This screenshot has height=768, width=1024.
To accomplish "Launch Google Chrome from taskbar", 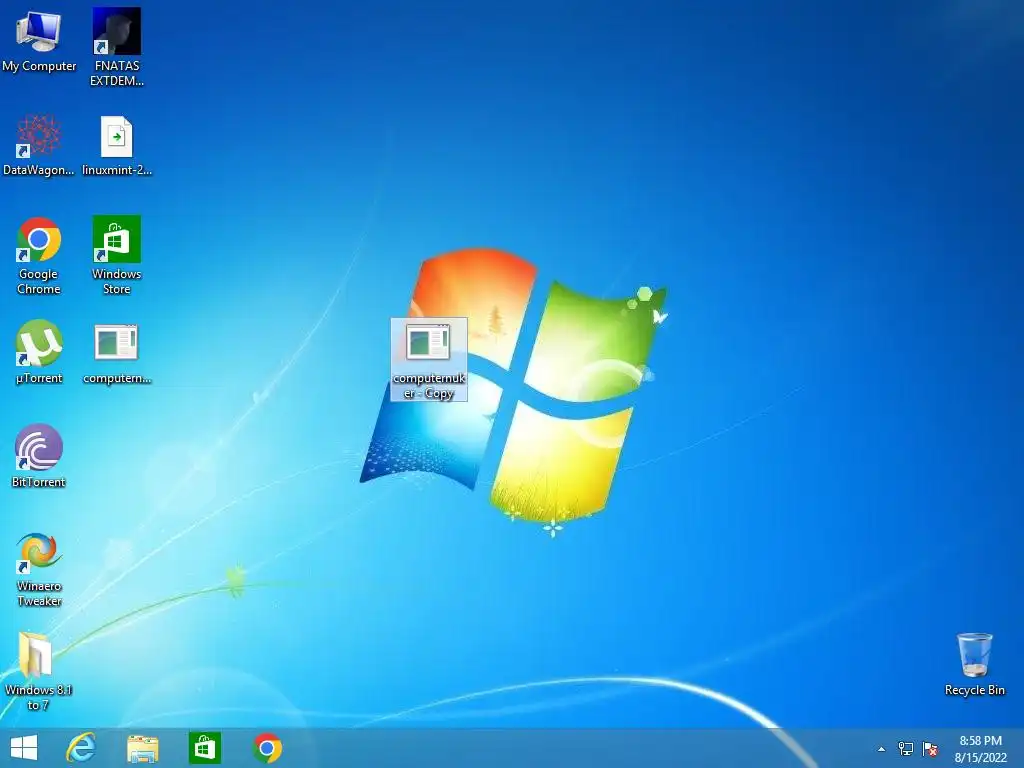I will coord(268,748).
